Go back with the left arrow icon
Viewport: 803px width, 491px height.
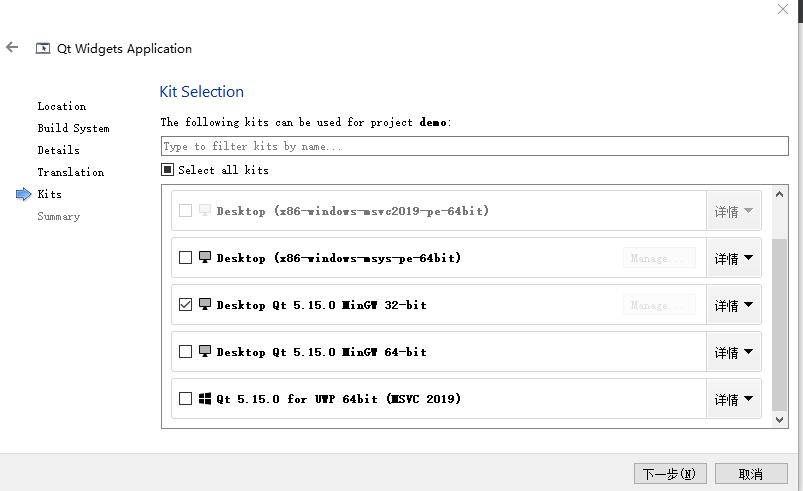[12, 48]
